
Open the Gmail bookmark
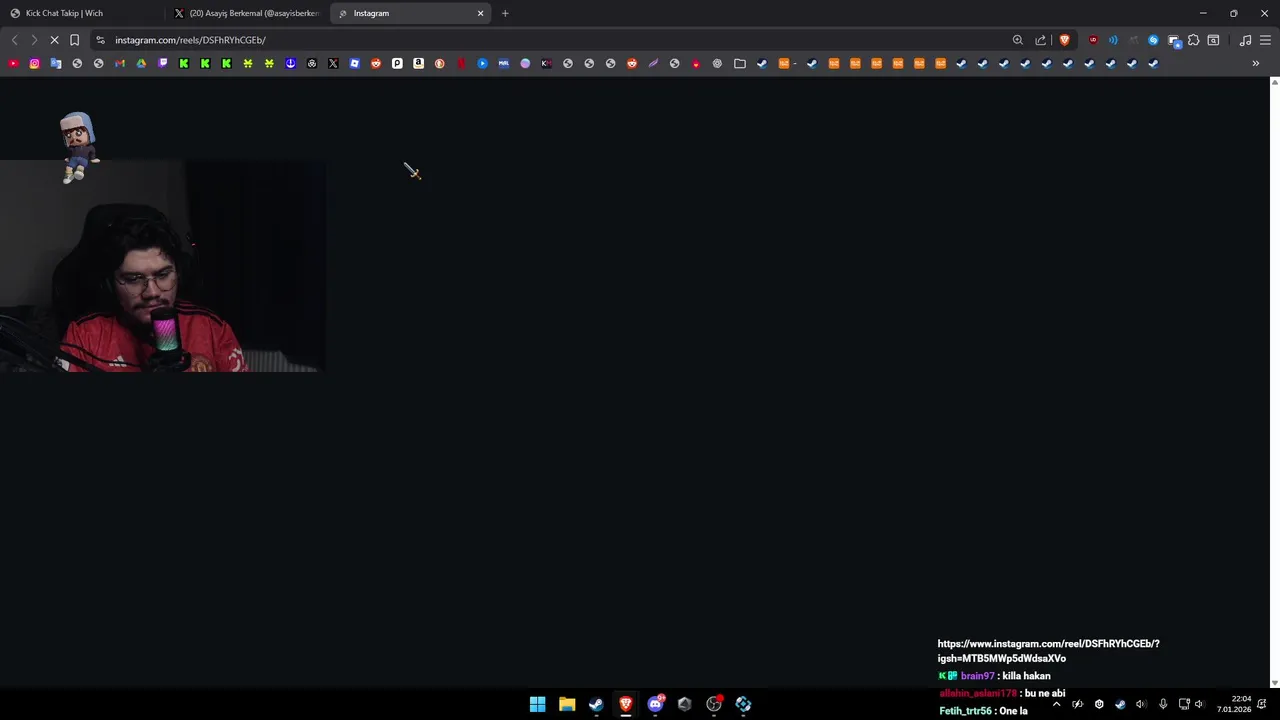(x=120, y=63)
